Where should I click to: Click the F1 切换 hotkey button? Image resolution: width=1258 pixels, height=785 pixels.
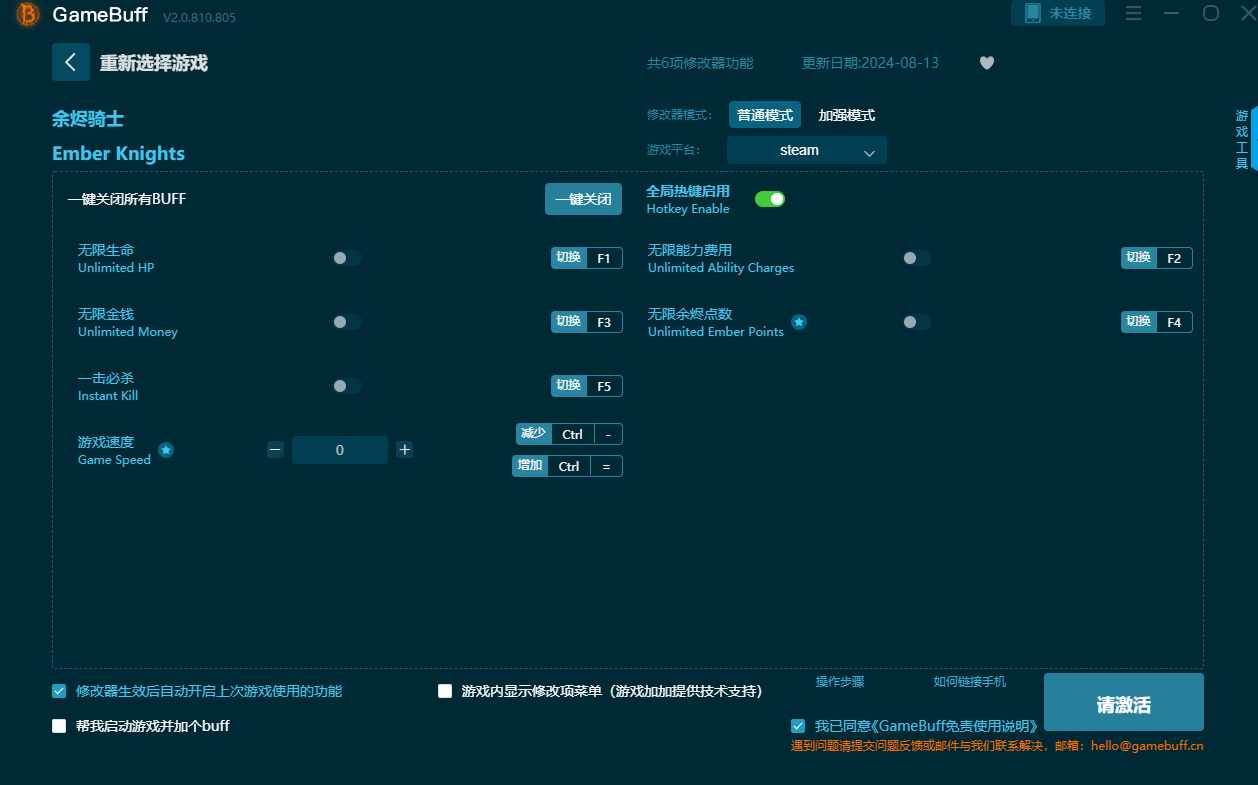(x=587, y=258)
